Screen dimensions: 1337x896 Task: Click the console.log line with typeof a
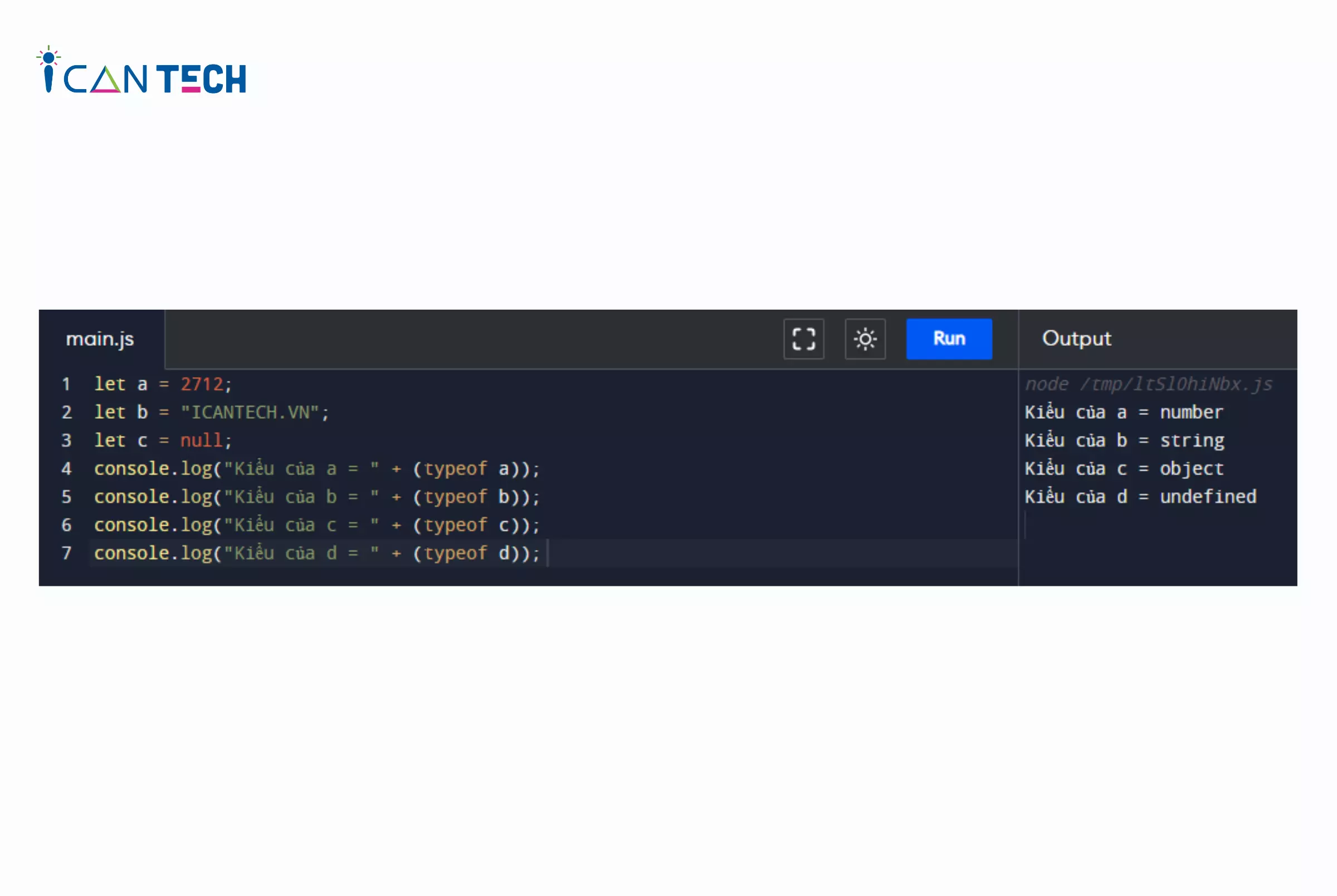316,468
